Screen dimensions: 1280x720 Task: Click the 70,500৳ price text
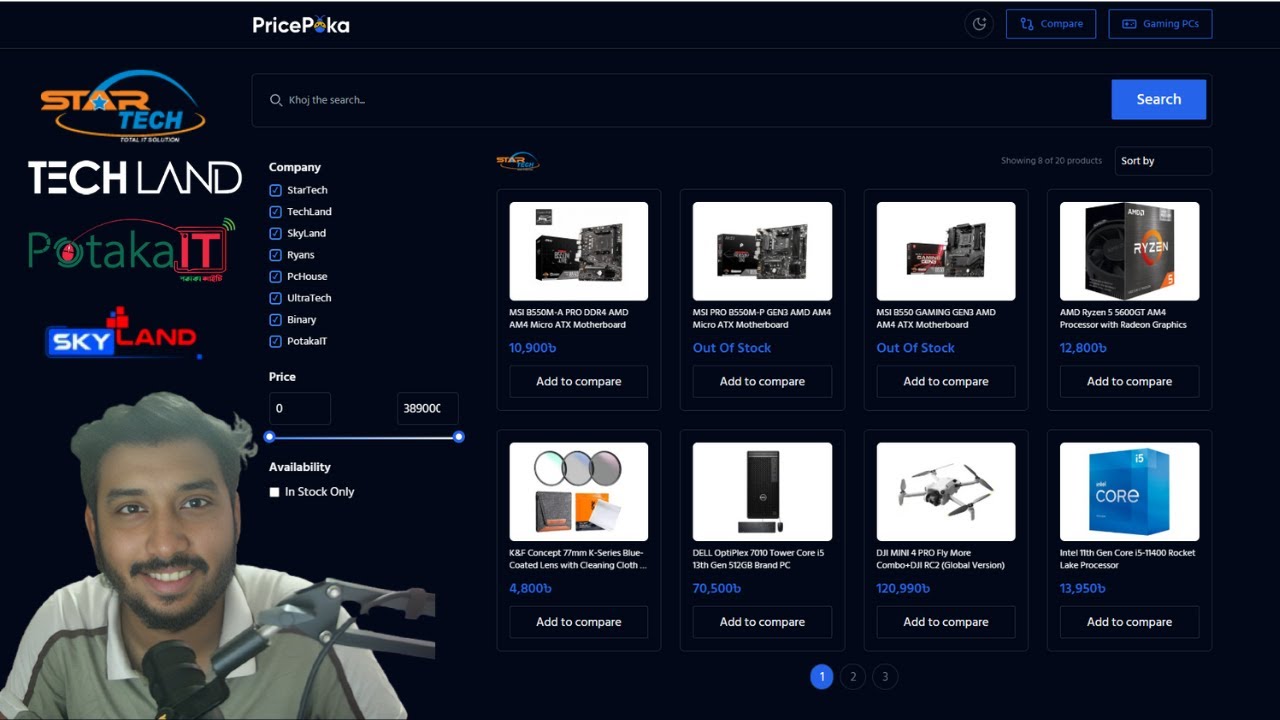tap(717, 589)
